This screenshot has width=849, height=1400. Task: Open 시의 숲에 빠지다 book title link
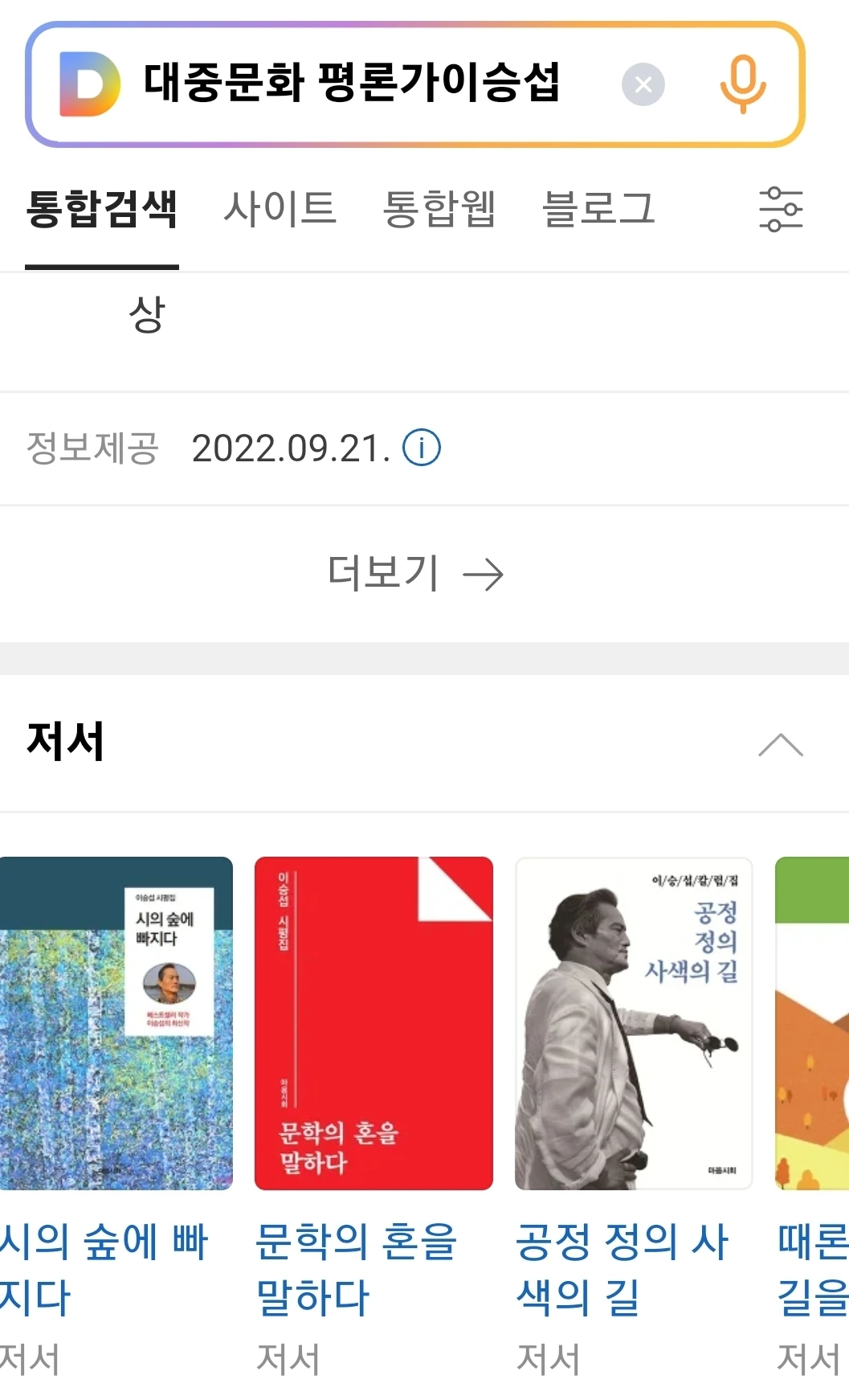pos(104,1269)
